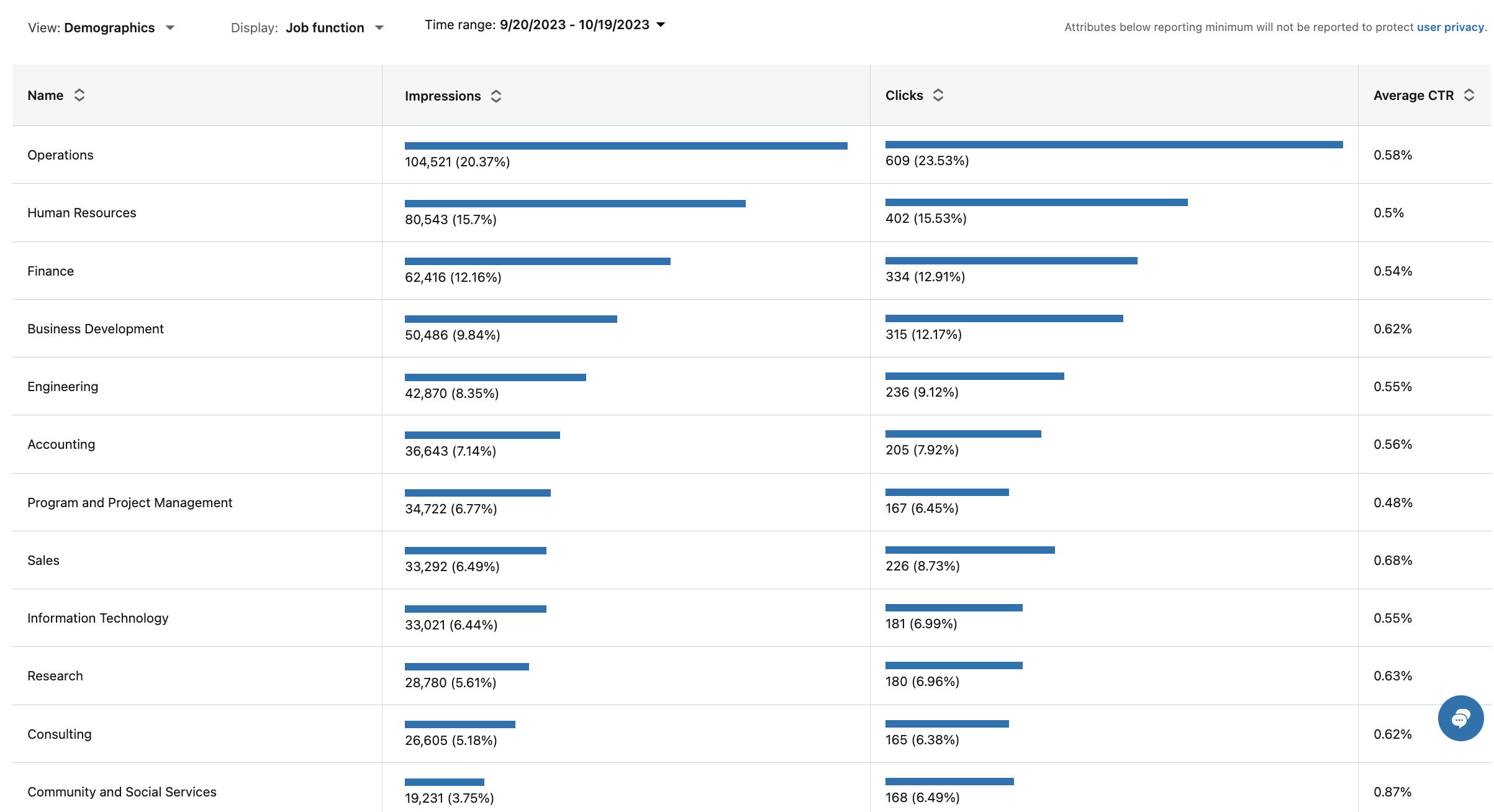Select the Sales row name
1494x812 pixels.
(43, 561)
